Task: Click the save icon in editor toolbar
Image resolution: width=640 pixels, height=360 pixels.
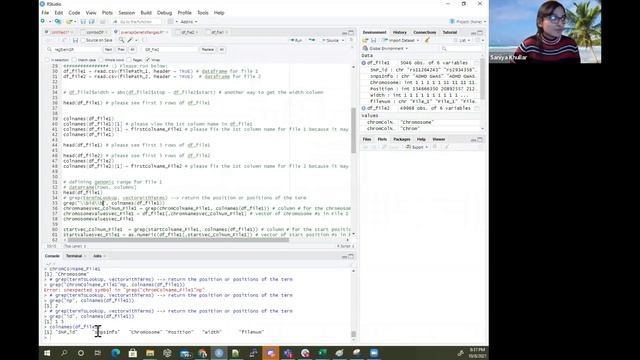Action: coord(76,40)
